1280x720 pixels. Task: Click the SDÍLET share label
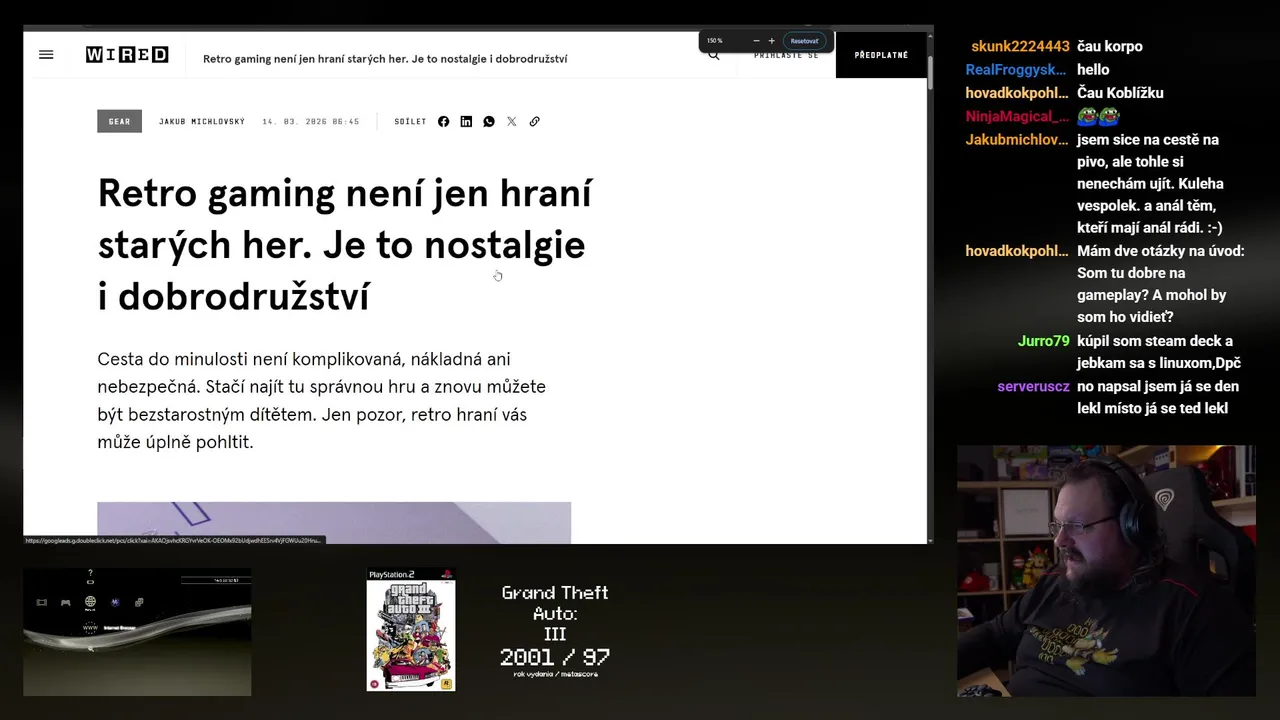click(x=410, y=121)
